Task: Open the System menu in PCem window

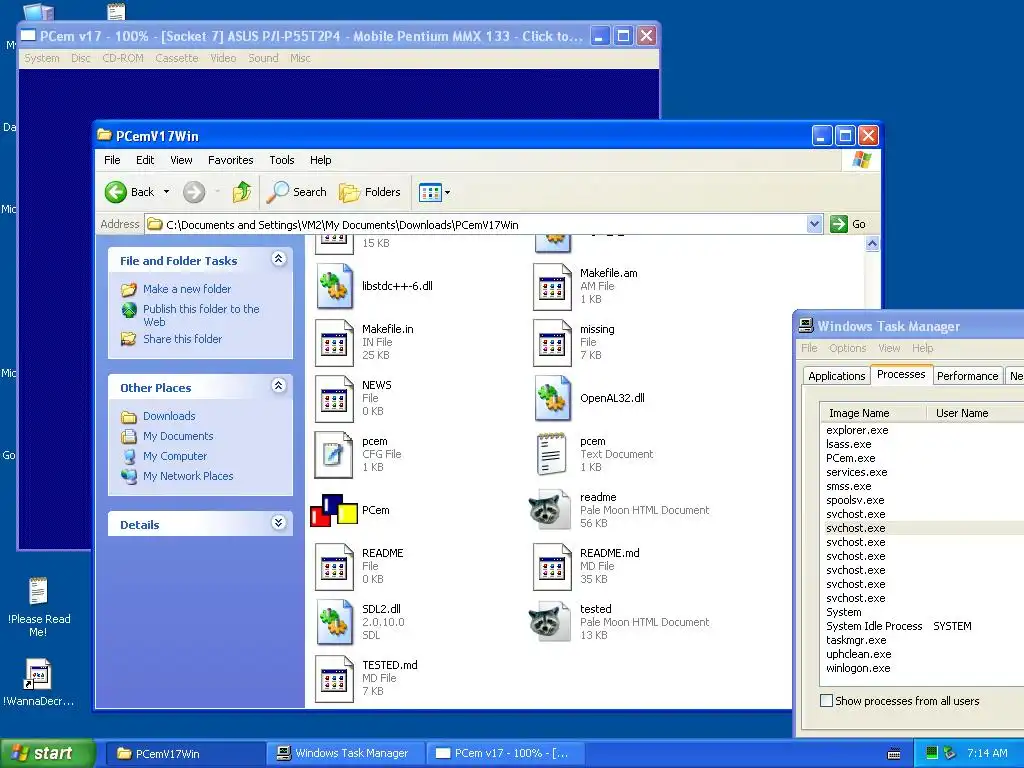Action: tap(42, 58)
